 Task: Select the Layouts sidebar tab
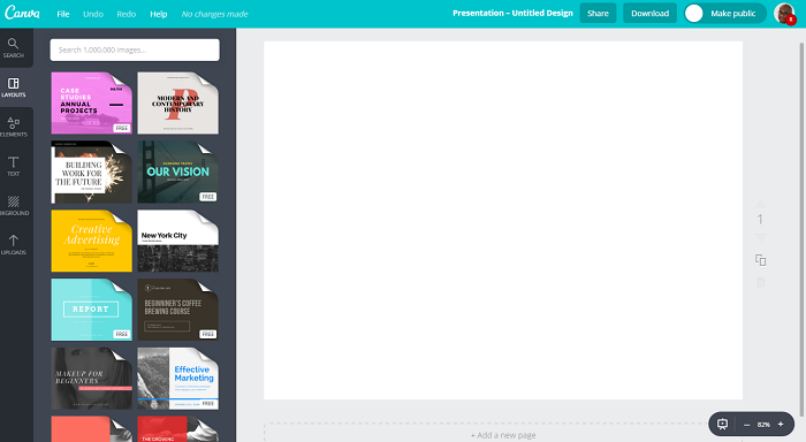(x=14, y=87)
